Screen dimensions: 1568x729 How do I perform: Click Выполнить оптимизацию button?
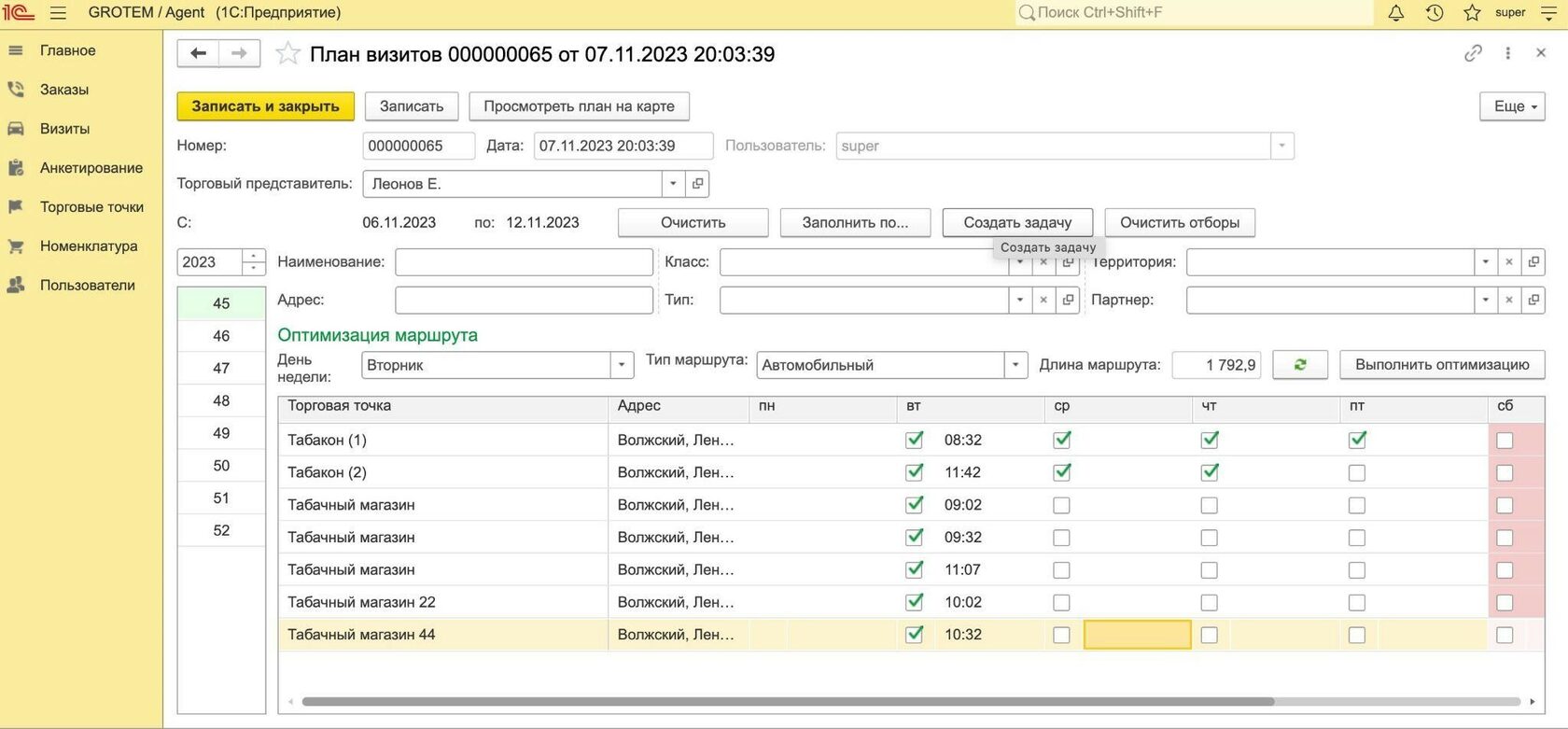tap(1442, 365)
